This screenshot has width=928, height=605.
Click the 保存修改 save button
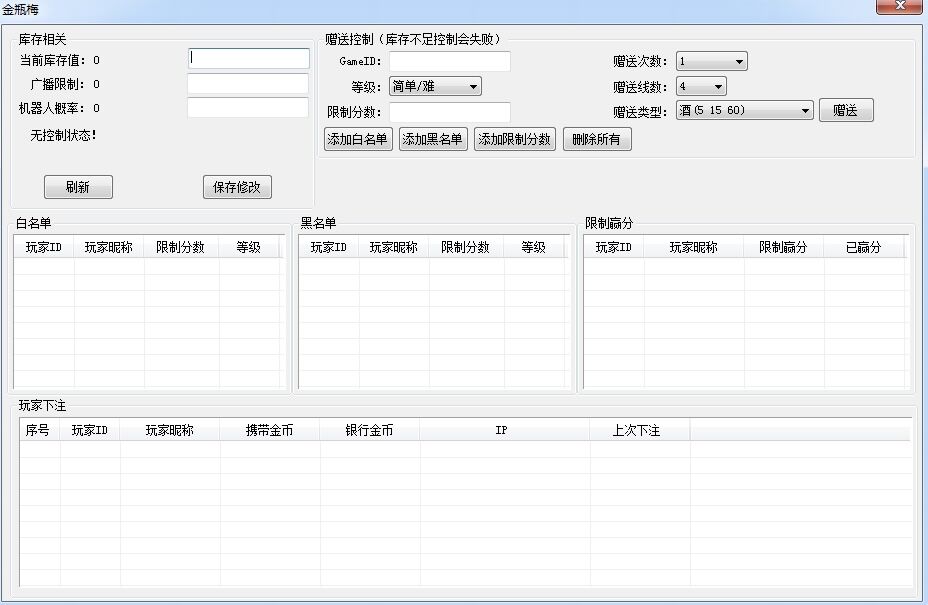[x=237, y=187]
